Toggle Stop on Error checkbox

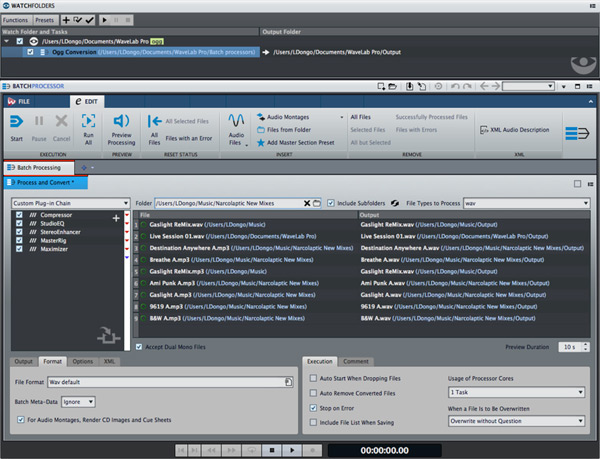[313, 408]
